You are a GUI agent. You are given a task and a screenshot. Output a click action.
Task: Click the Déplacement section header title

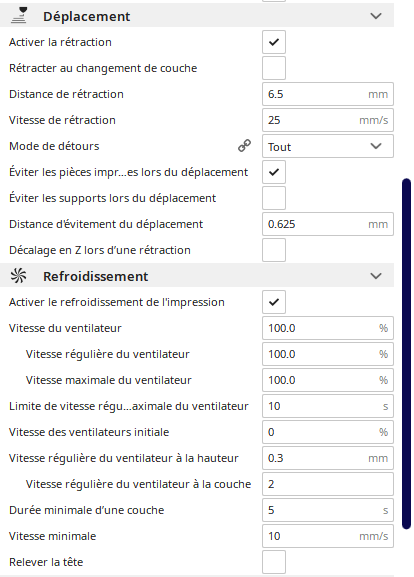[86, 16]
